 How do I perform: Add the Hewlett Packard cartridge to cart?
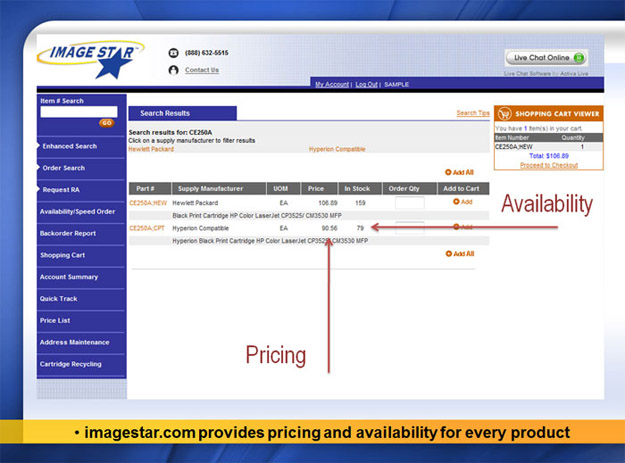462,202
